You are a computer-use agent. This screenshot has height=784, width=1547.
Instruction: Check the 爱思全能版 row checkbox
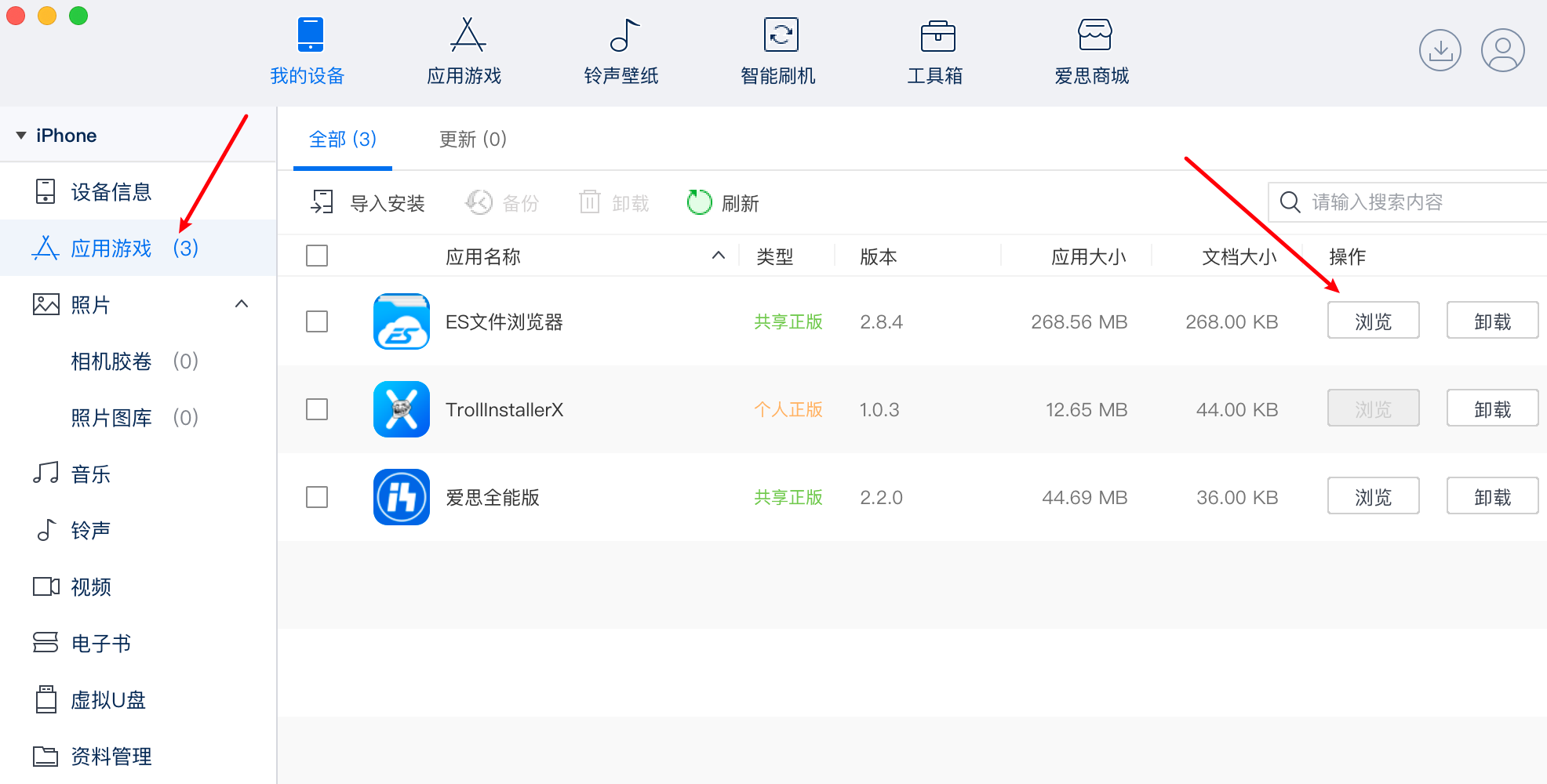tap(317, 497)
